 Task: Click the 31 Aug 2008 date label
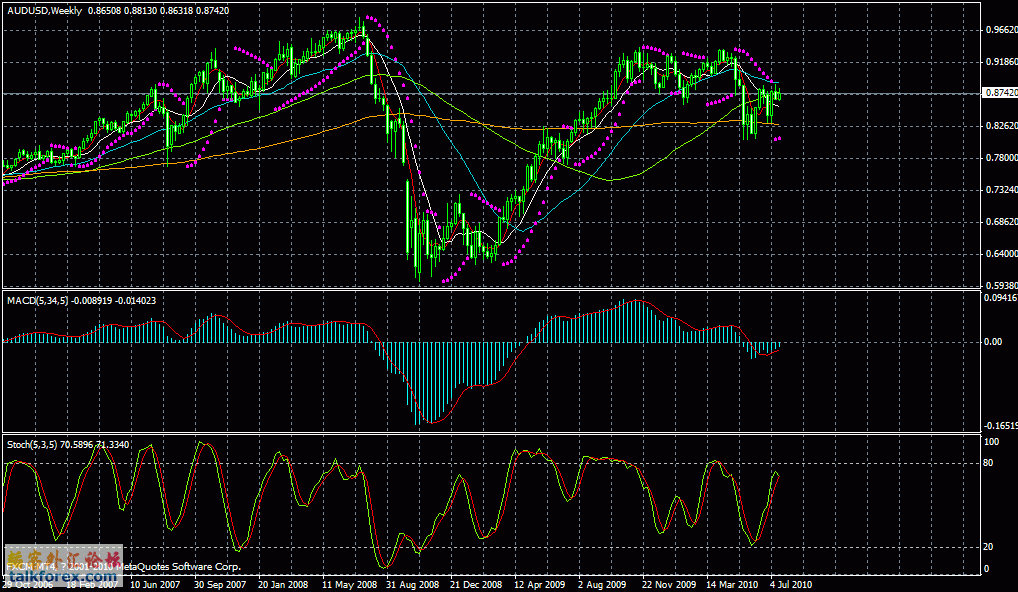(x=412, y=584)
